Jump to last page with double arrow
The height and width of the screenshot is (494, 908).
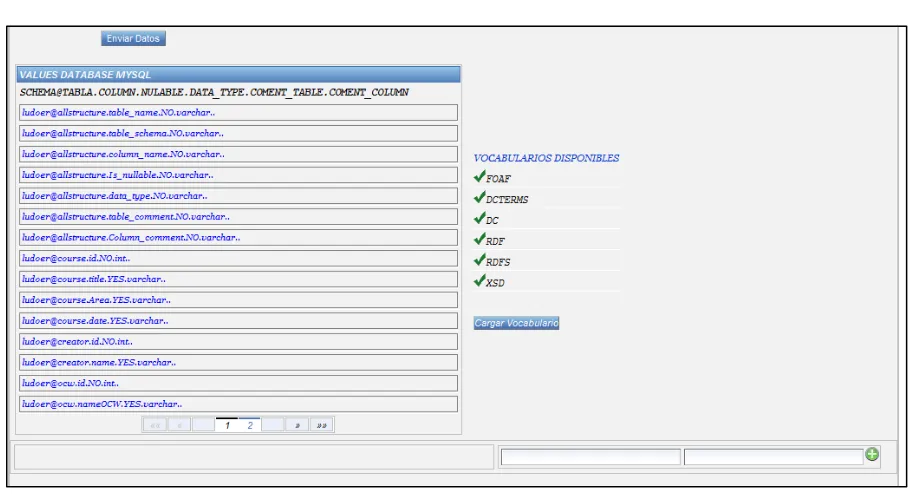[x=321, y=425]
